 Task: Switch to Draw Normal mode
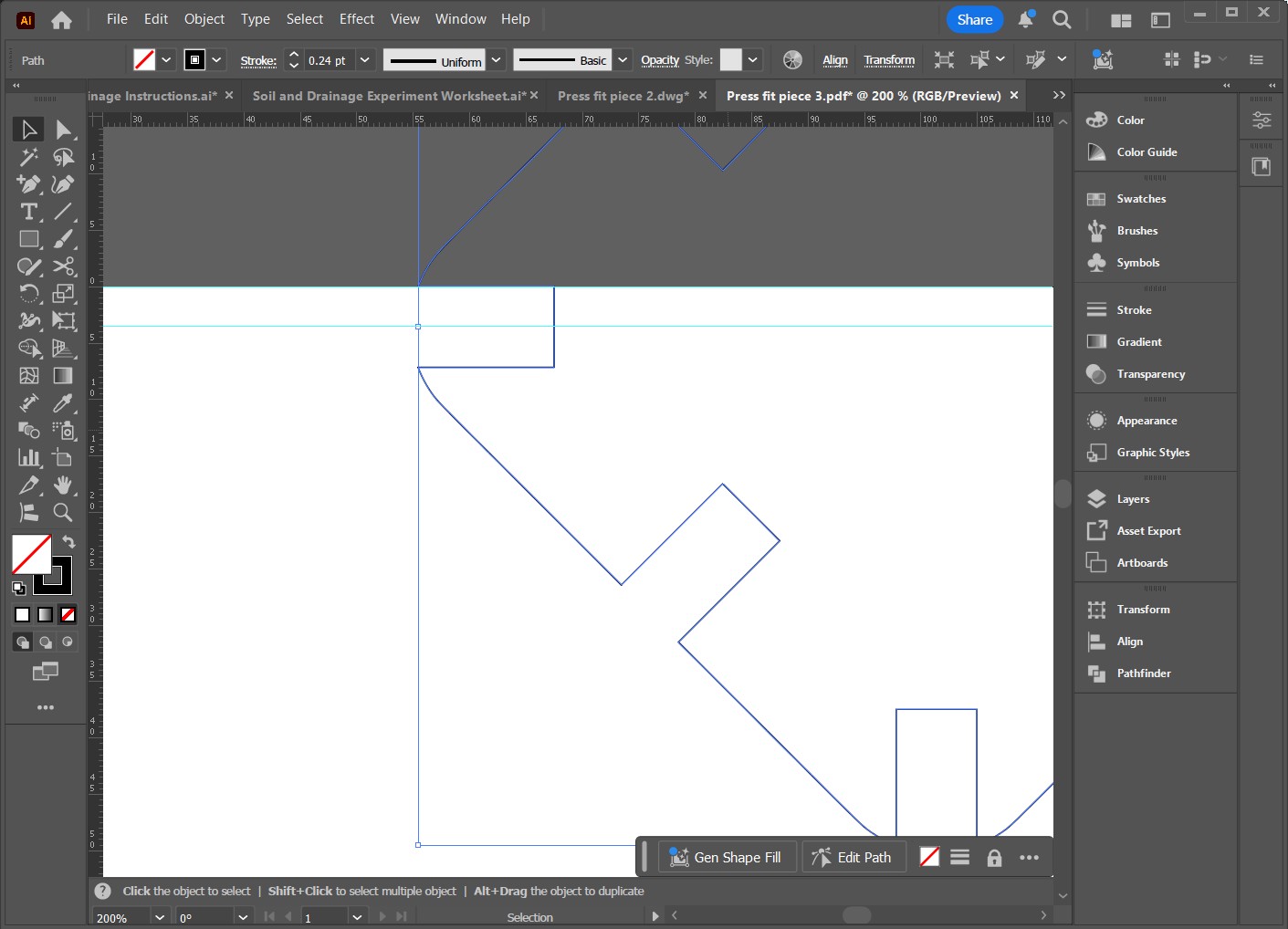pyautogui.click(x=23, y=642)
